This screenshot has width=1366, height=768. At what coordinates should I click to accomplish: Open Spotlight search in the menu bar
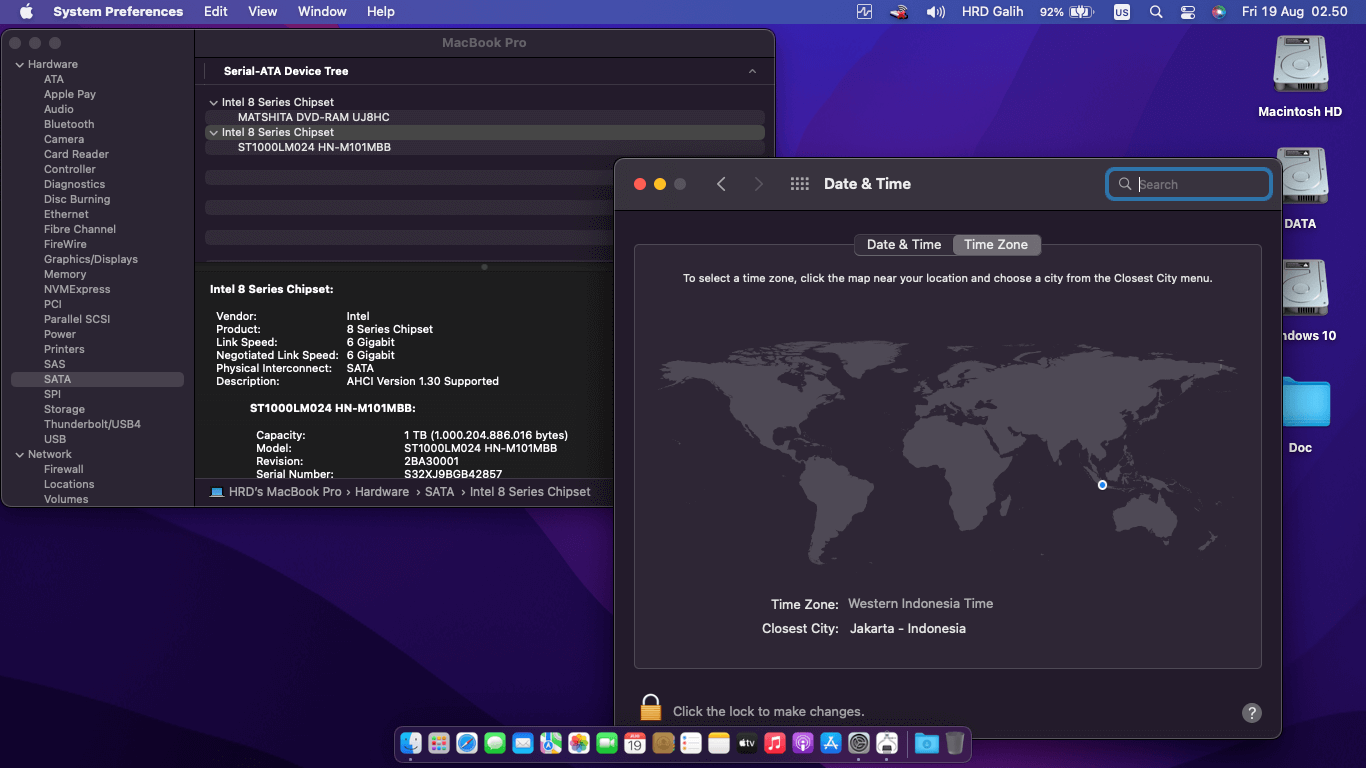1156,12
